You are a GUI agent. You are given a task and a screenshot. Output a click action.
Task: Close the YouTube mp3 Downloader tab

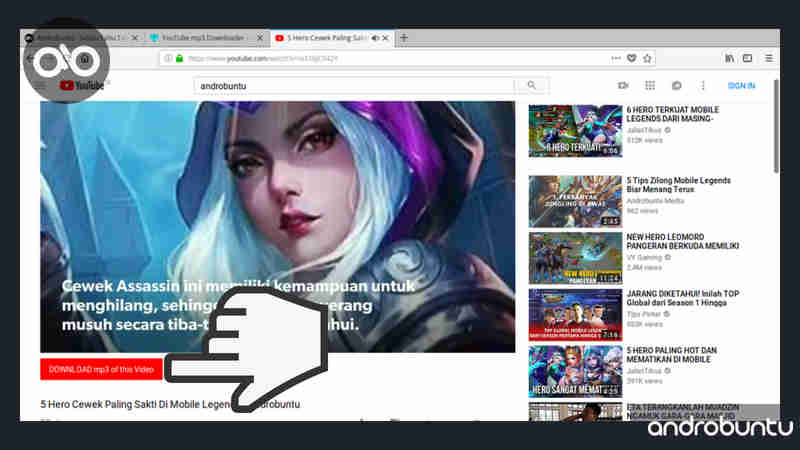click(x=260, y=38)
